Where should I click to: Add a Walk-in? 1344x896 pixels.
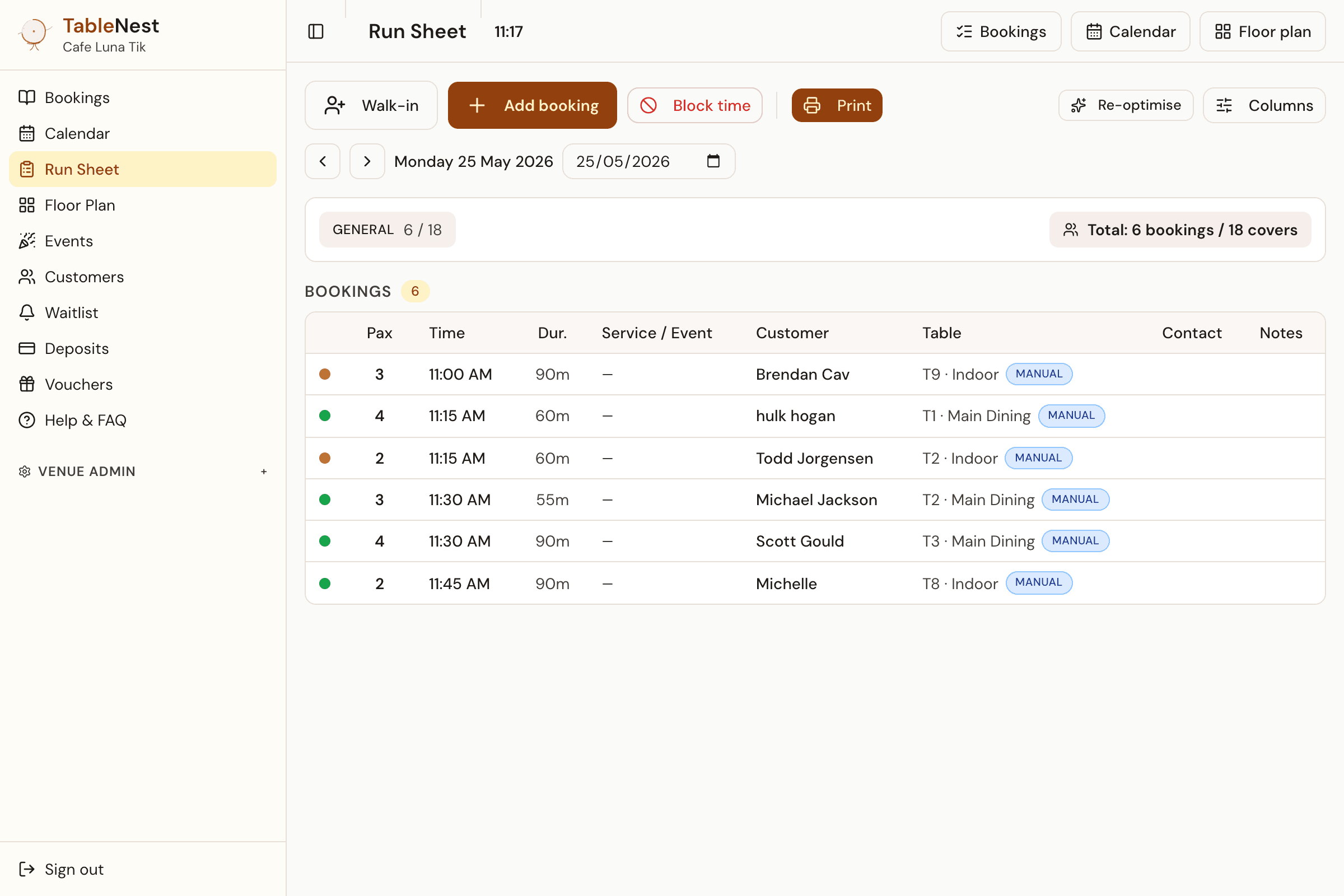click(x=371, y=105)
